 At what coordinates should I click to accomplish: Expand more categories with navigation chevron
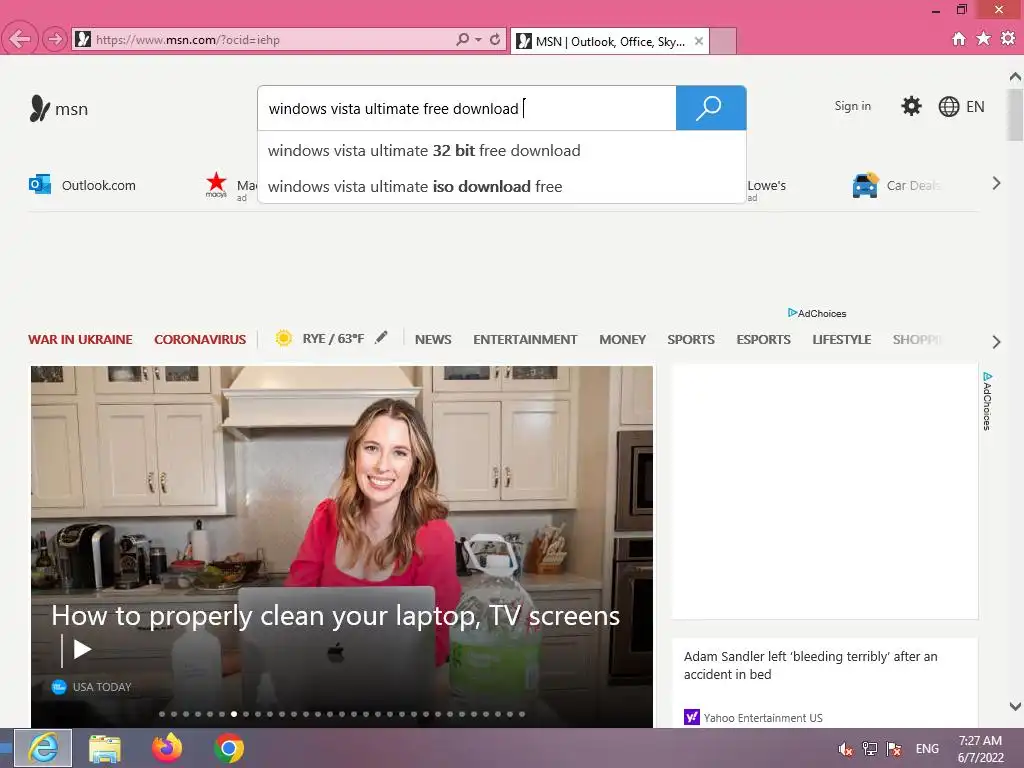(x=996, y=342)
